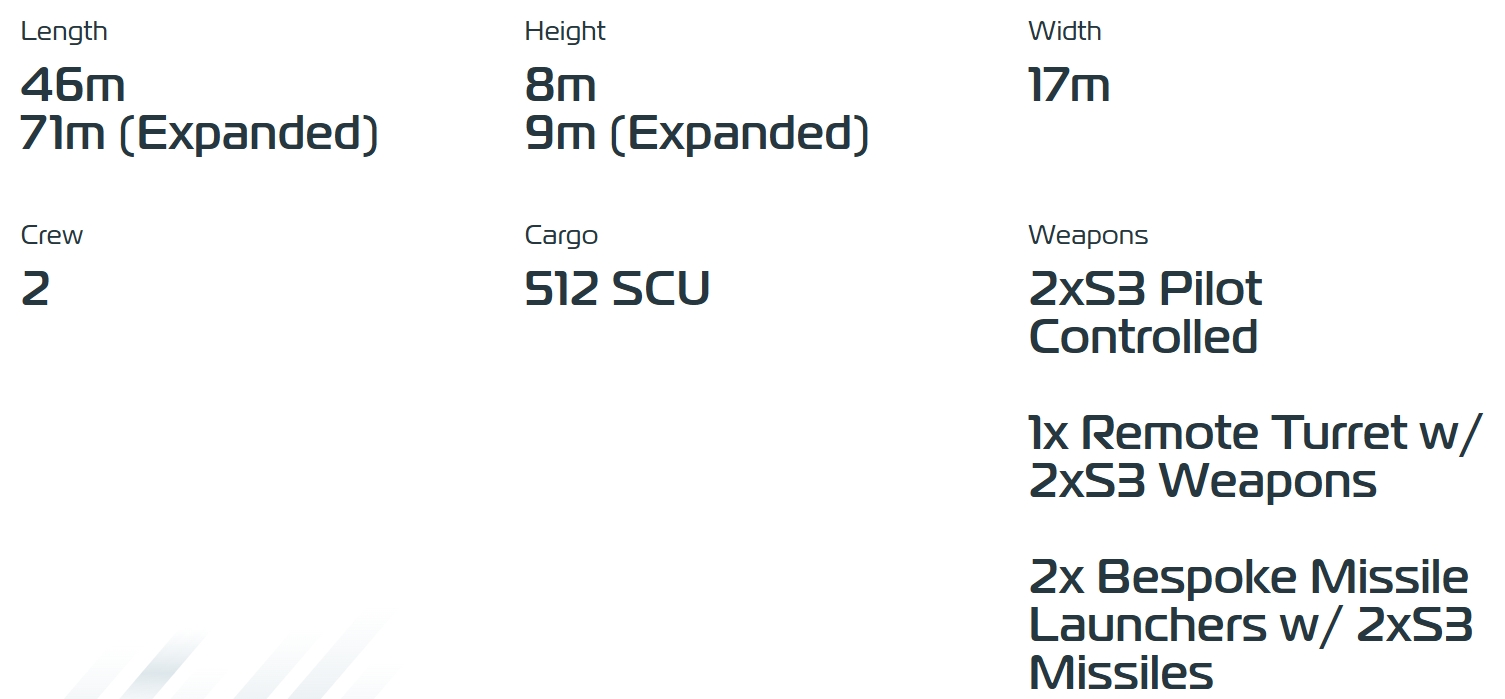Click the Crew label

[52, 235]
